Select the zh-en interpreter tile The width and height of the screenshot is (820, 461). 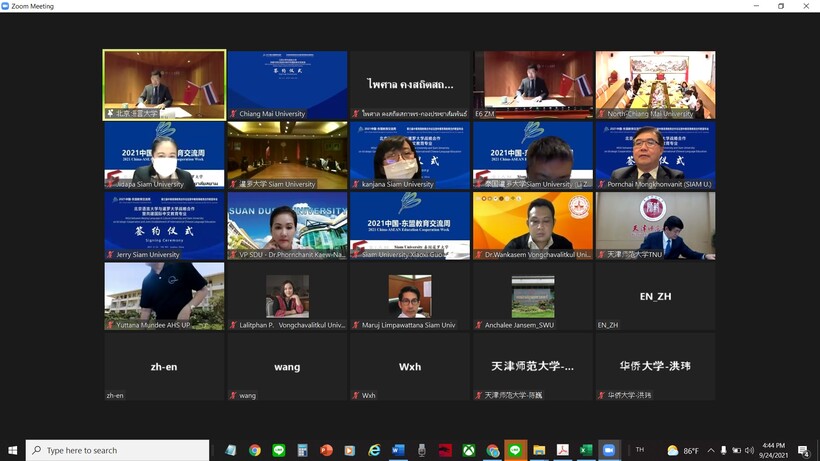click(164, 367)
